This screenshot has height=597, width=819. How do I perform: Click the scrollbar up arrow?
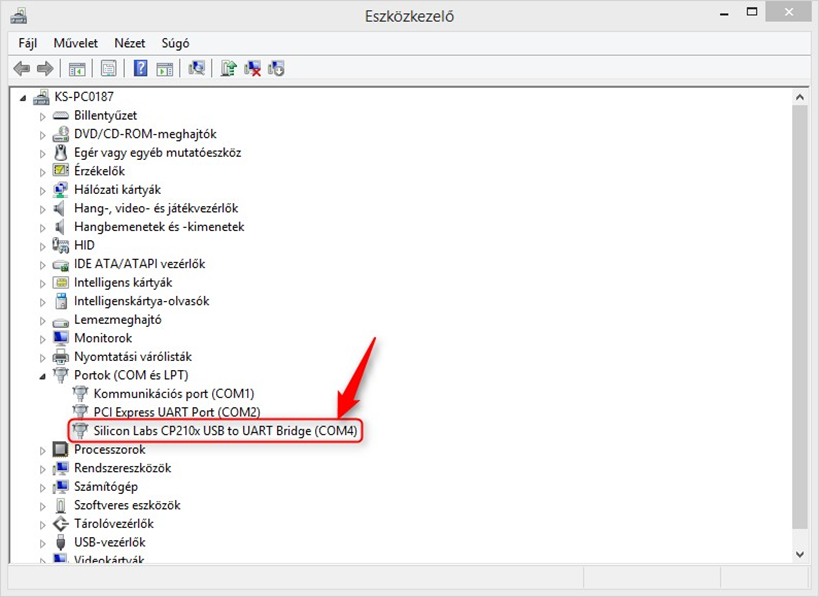click(x=800, y=97)
